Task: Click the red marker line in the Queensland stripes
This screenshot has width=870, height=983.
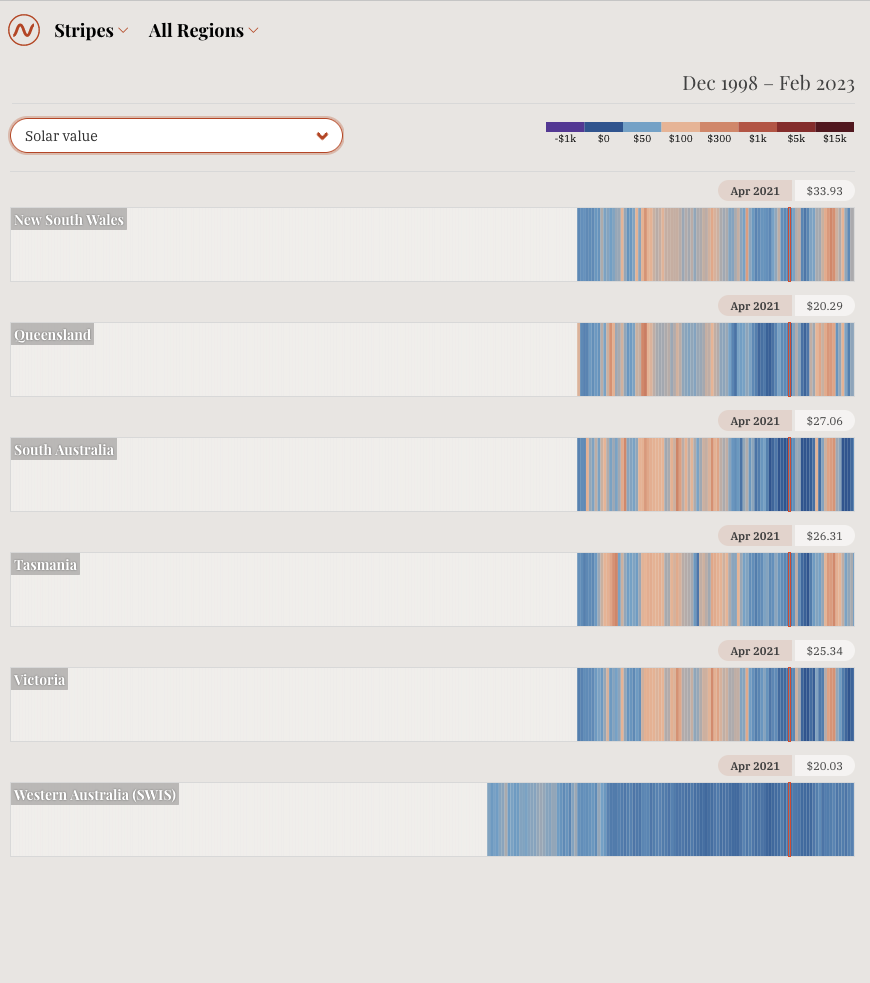Action: [791, 359]
